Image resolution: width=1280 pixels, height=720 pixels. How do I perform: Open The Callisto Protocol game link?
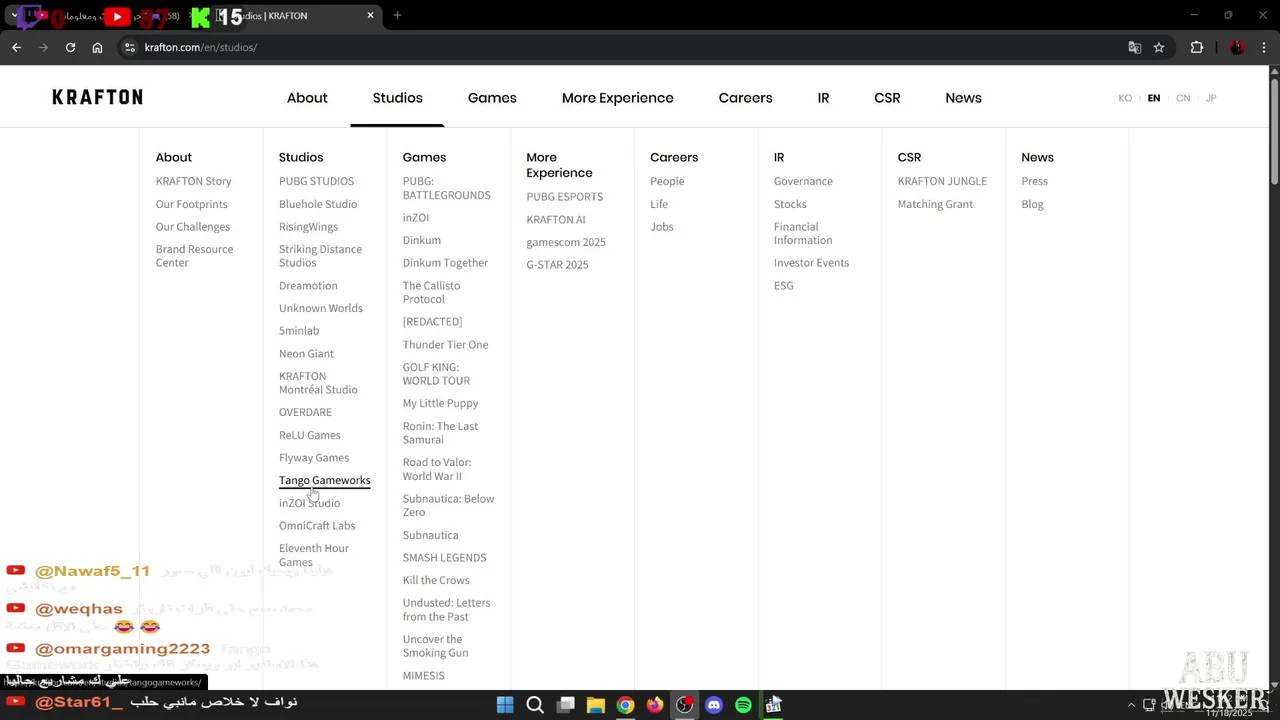coord(431,292)
